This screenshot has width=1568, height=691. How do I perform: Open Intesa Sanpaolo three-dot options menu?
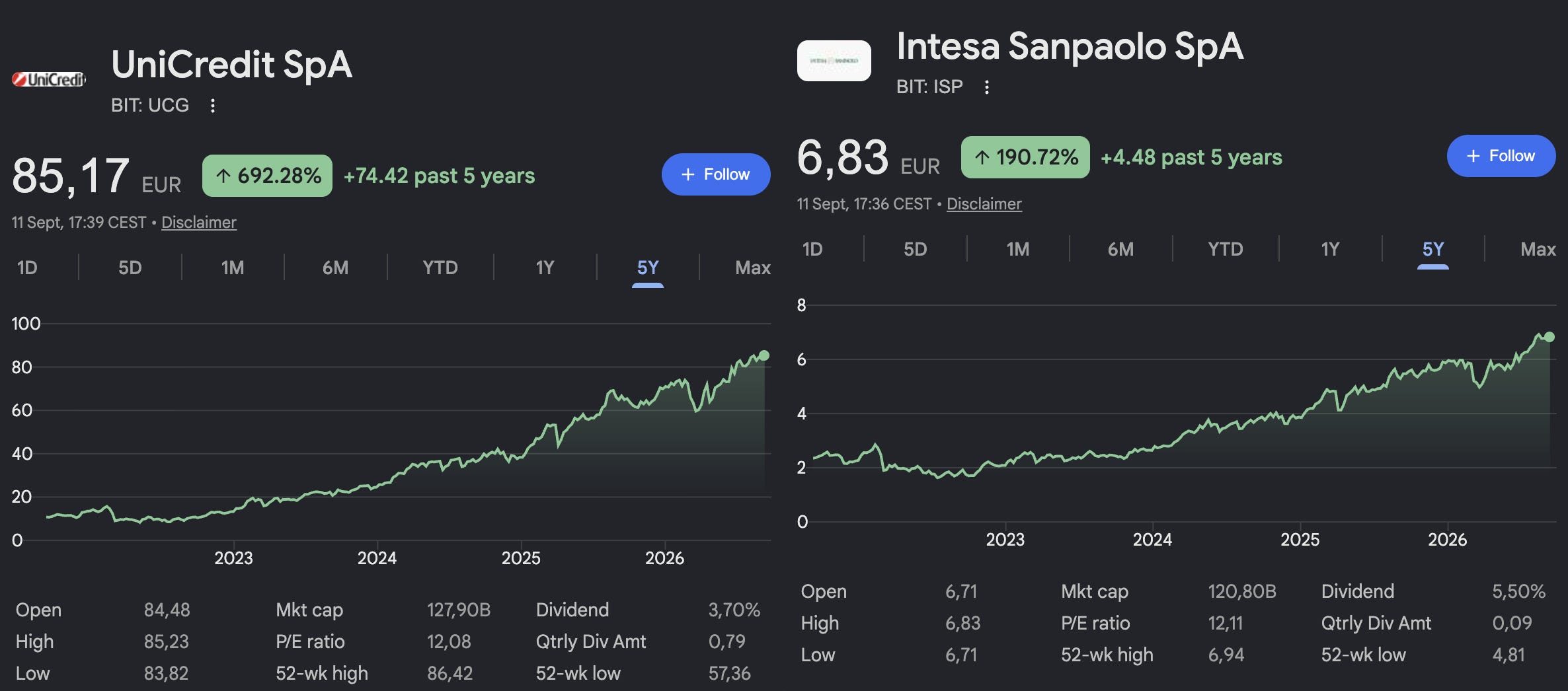point(986,87)
